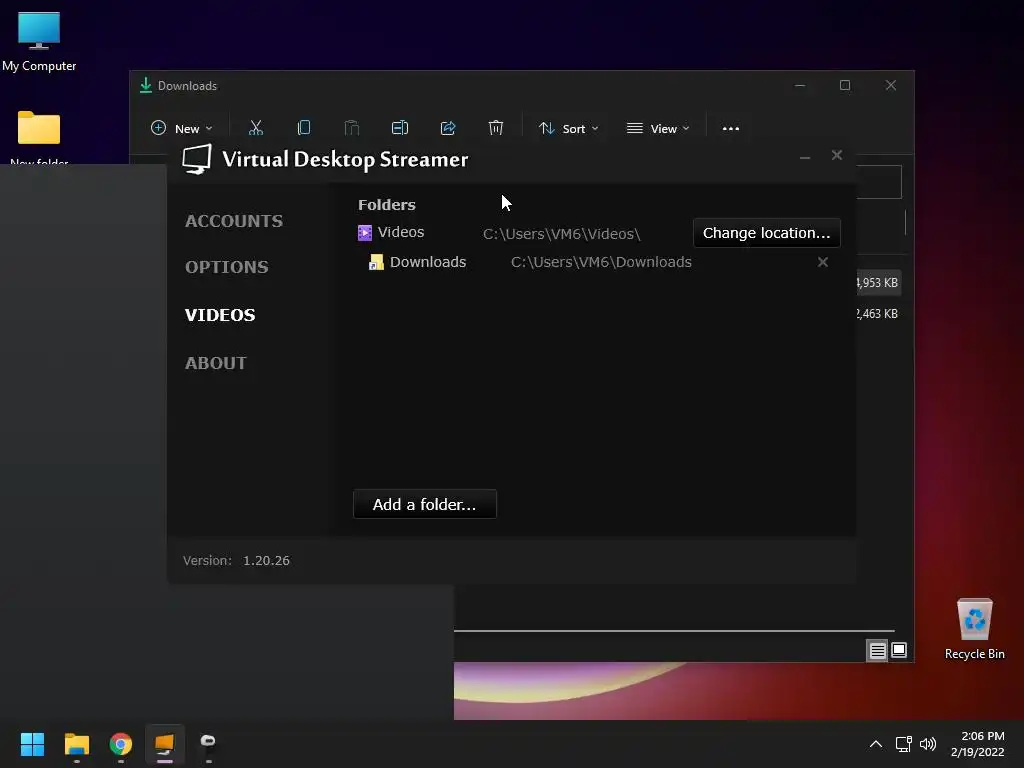Image resolution: width=1024 pixels, height=768 pixels.
Task: Select the New folder desktop icon
Action: [x=39, y=136]
